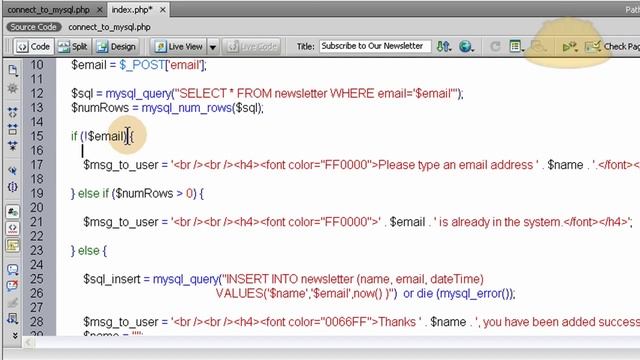Click Collapse Full Tag icon
This screenshot has width=640, height=360.
(13, 112)
